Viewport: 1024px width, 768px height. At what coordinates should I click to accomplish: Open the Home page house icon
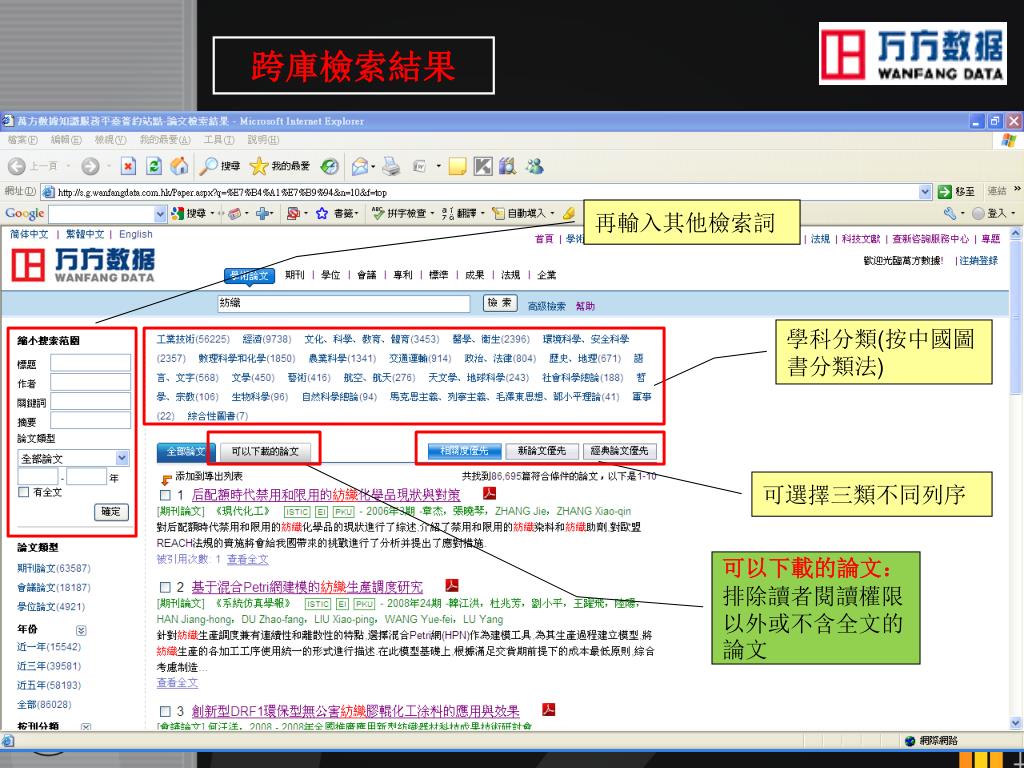point(179,167)
